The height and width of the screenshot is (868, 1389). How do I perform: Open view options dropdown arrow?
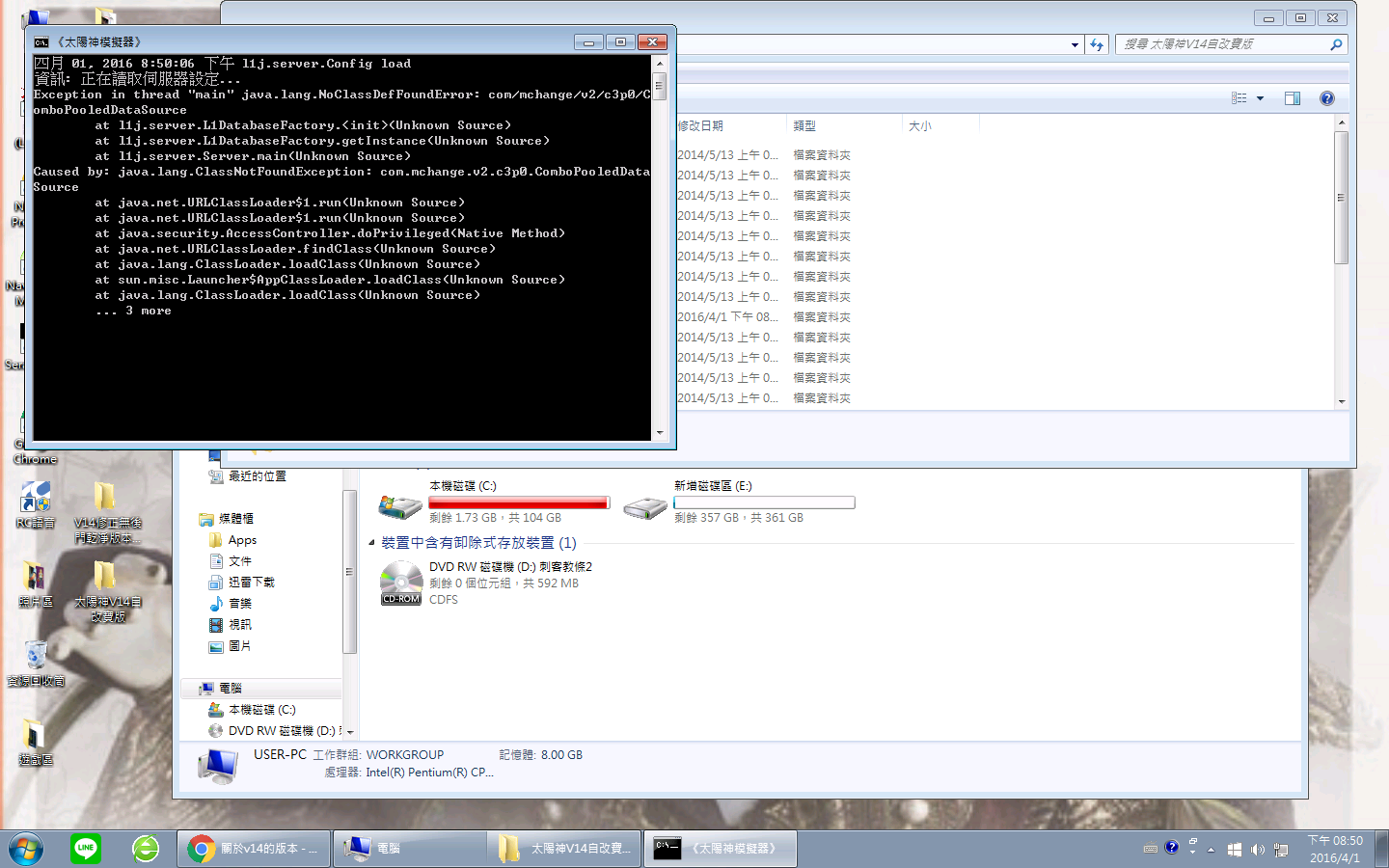(x=1260, y=98)
